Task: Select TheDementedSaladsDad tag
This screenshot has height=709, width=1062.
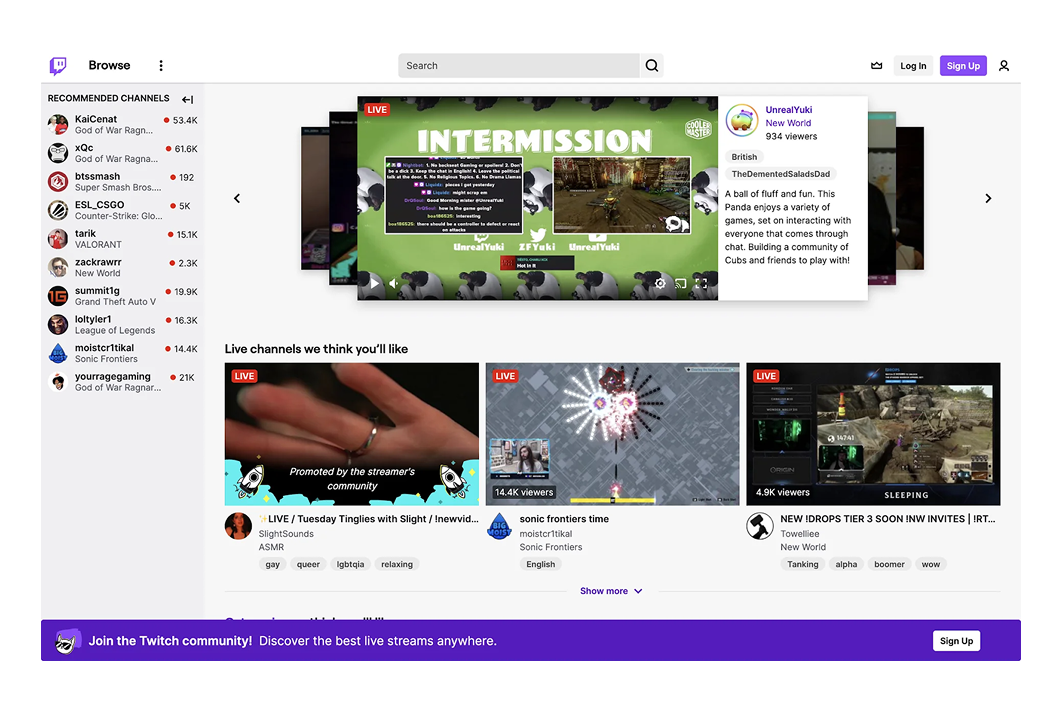Action: coord(780,174)
